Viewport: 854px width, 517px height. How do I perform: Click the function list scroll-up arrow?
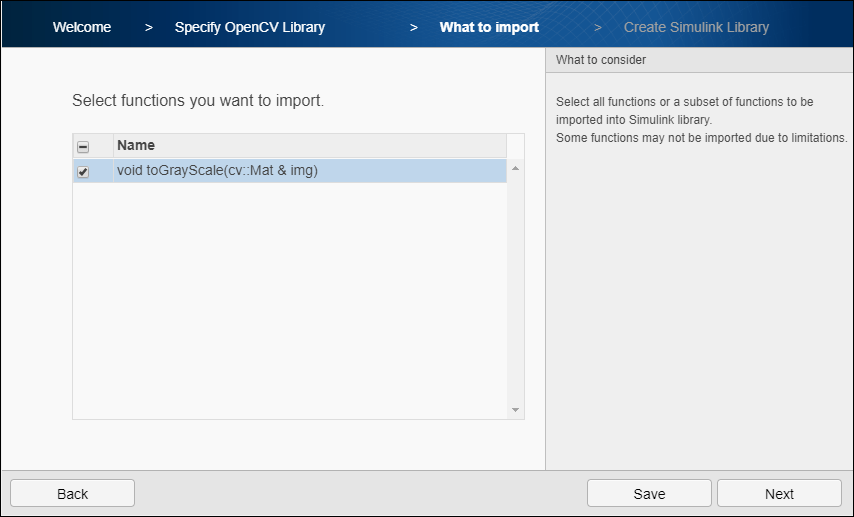pos(516,168)
